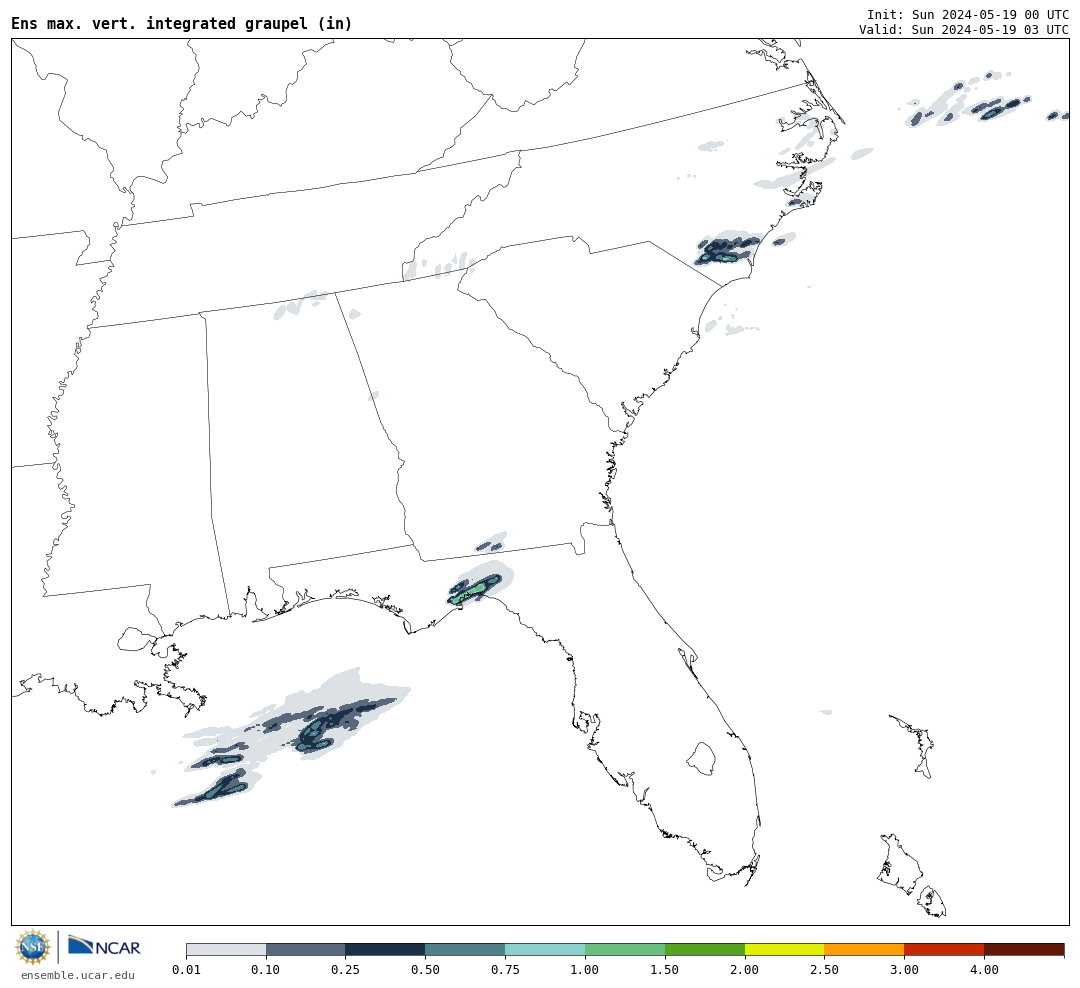Click the colorbar label '1.00'
The width and height of the screenshot is (1080, 988).
click(x=585, y=969)
